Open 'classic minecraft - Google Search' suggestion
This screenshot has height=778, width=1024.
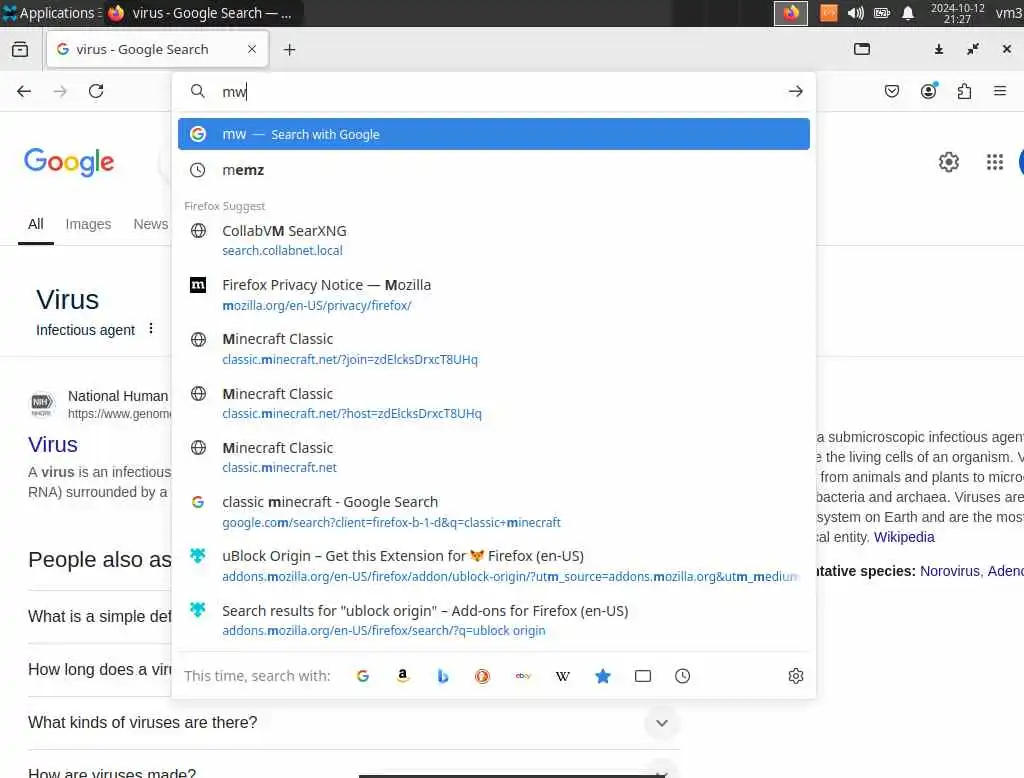click(x=494, y=511)
